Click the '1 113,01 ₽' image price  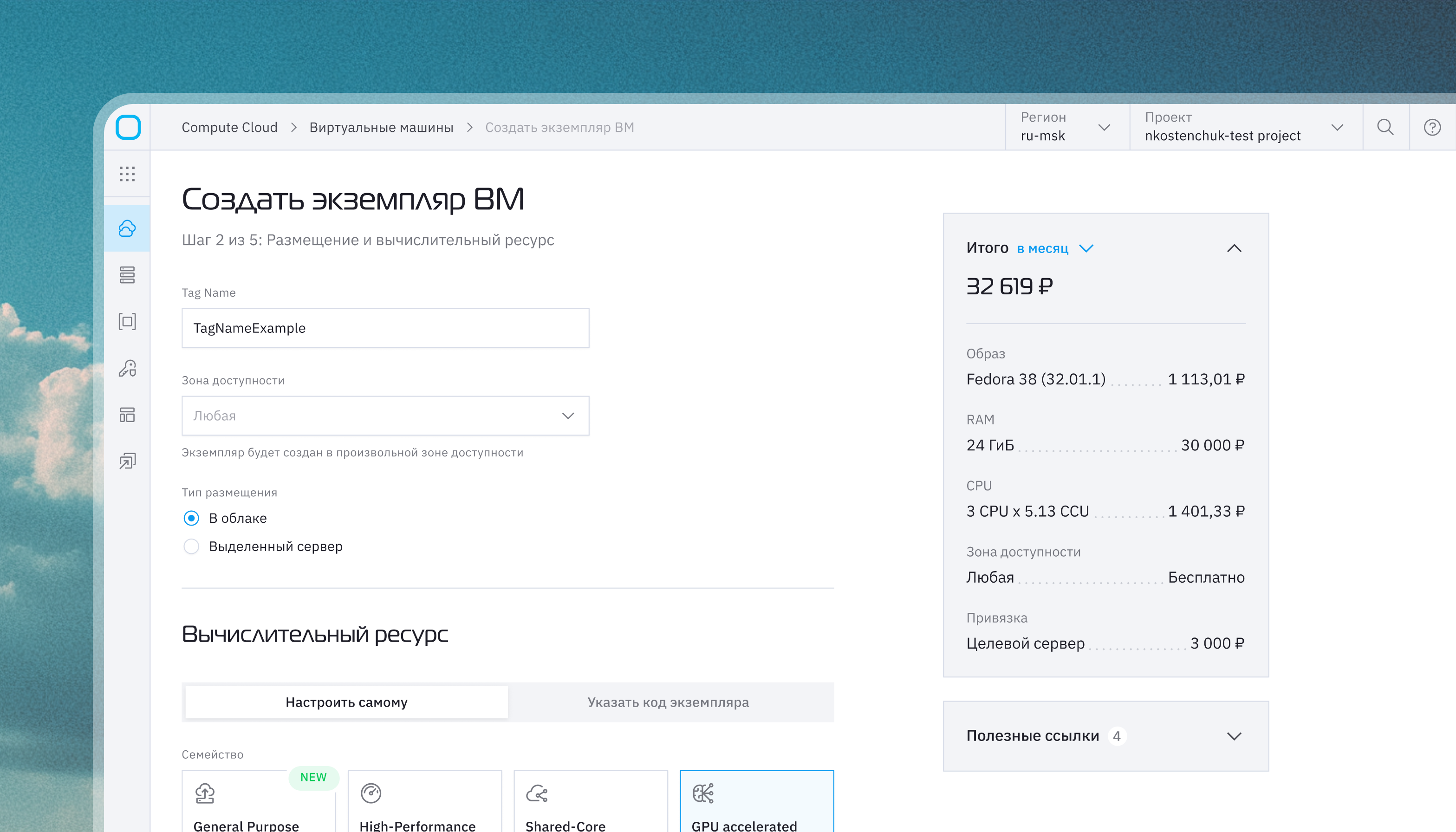(x=1206, y=379)
